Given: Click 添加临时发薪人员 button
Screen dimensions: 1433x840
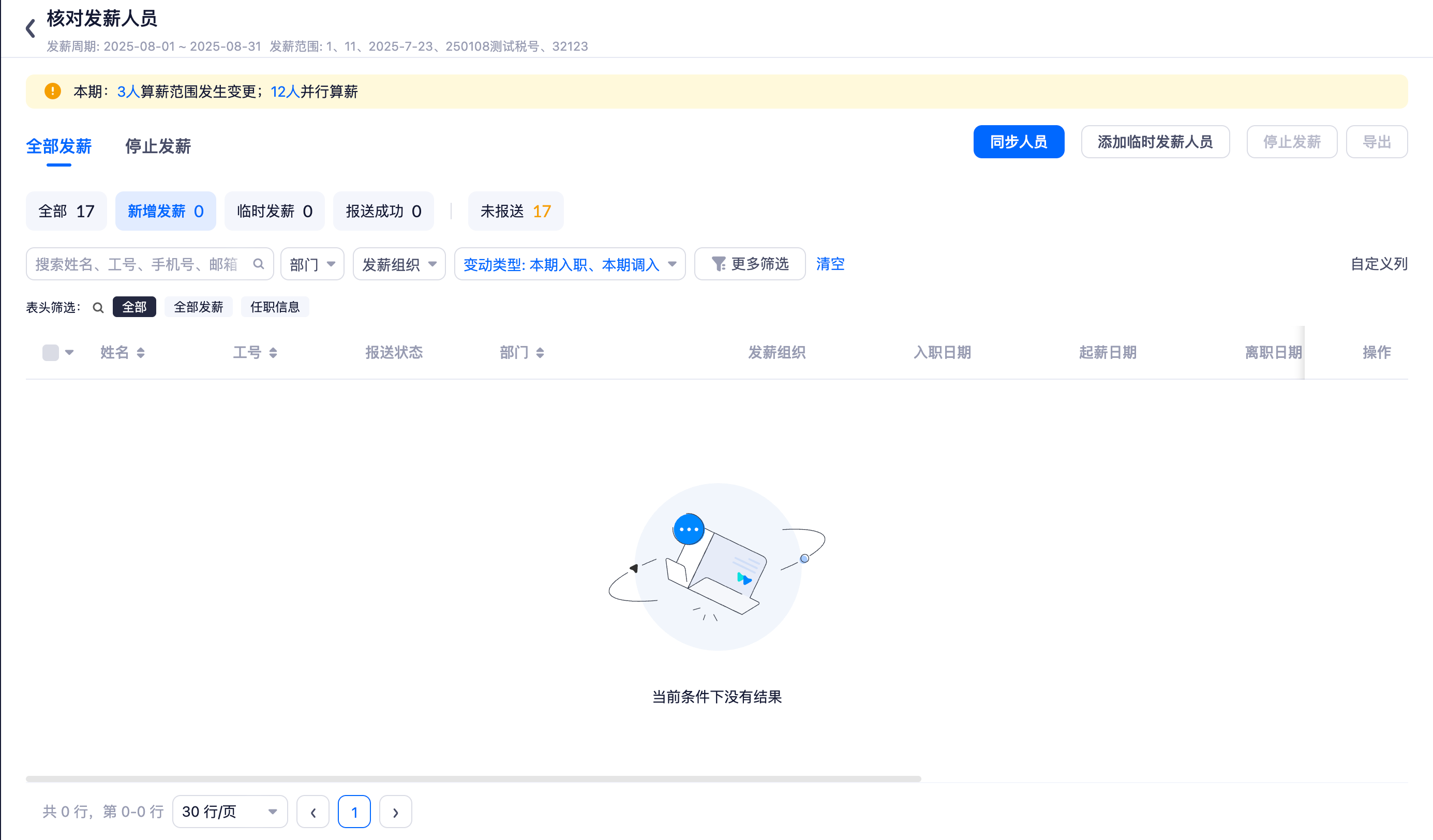Looking at the screenshot, I should click(1155, 142).
